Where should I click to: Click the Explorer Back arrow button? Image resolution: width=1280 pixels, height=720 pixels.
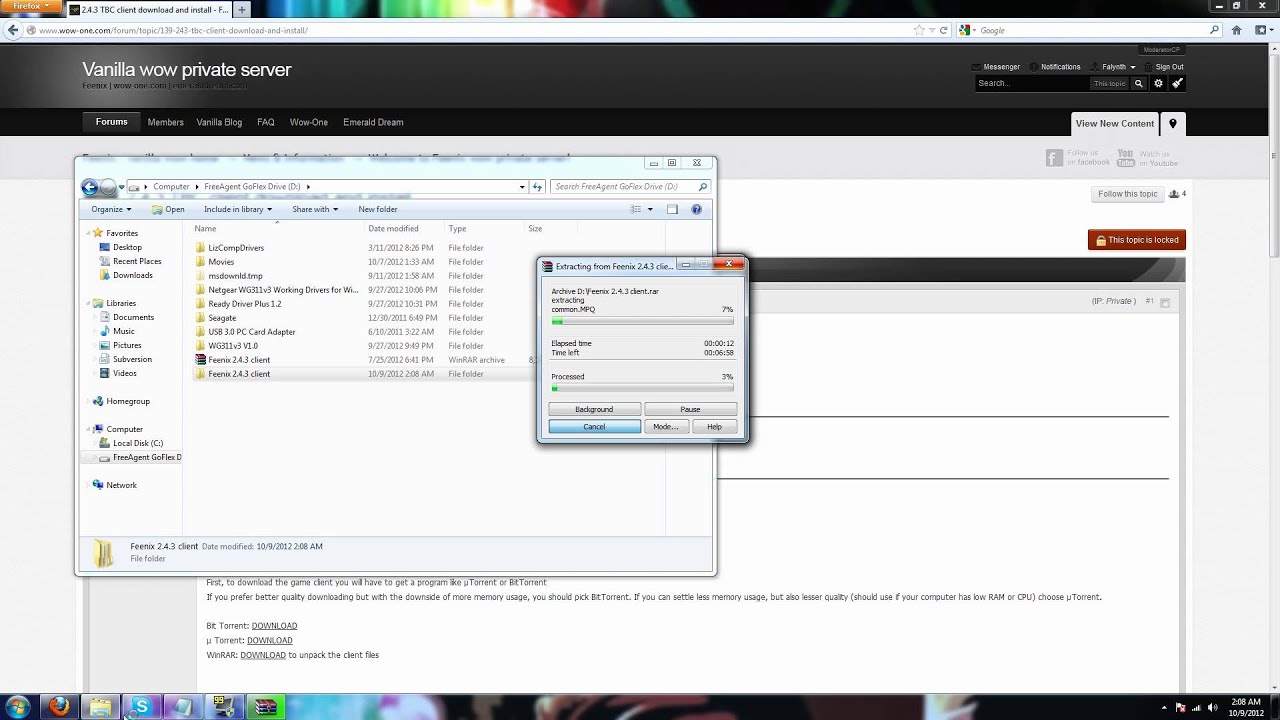coord(89,187)
